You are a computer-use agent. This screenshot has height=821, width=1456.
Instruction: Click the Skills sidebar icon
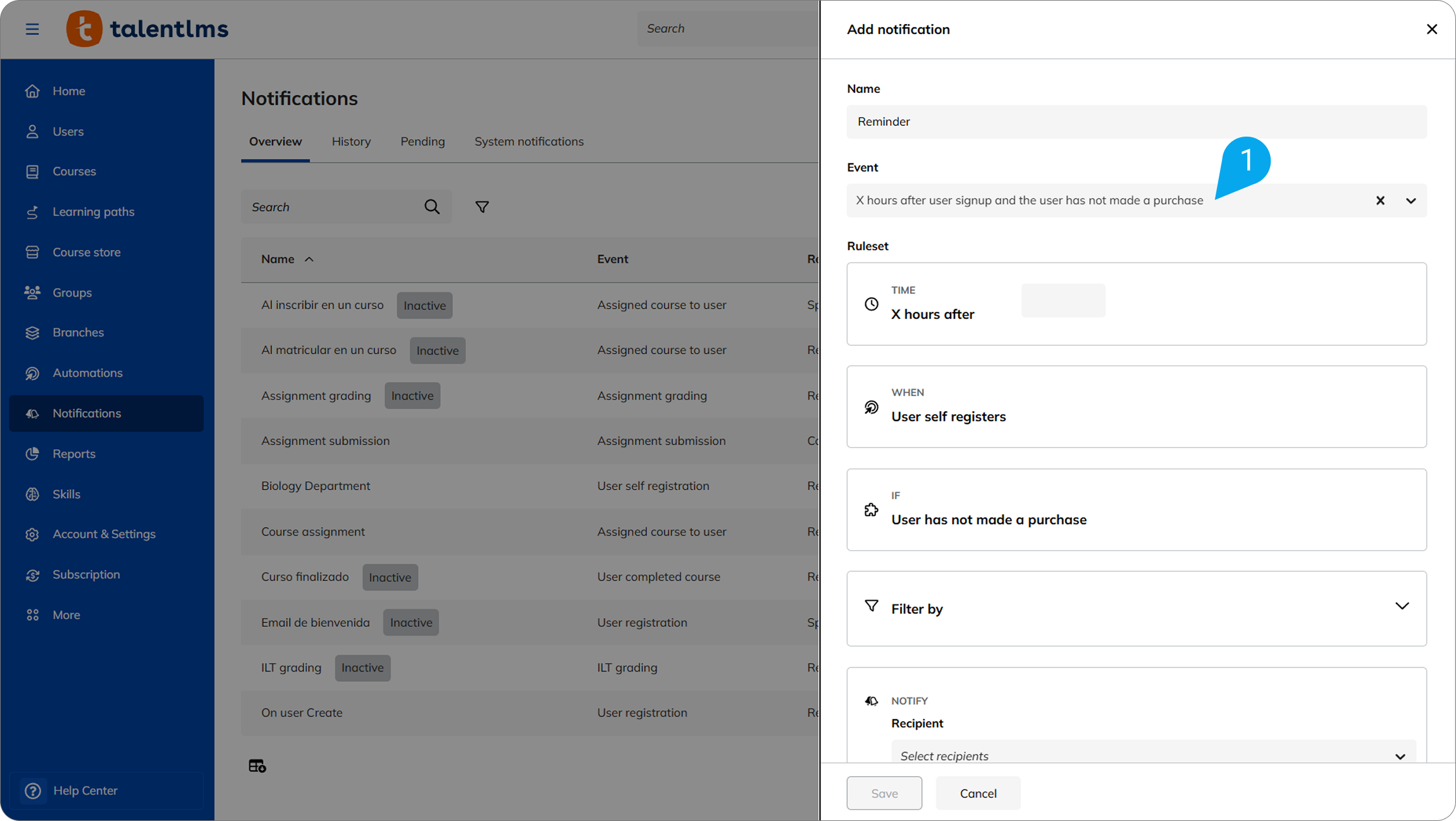32,494
